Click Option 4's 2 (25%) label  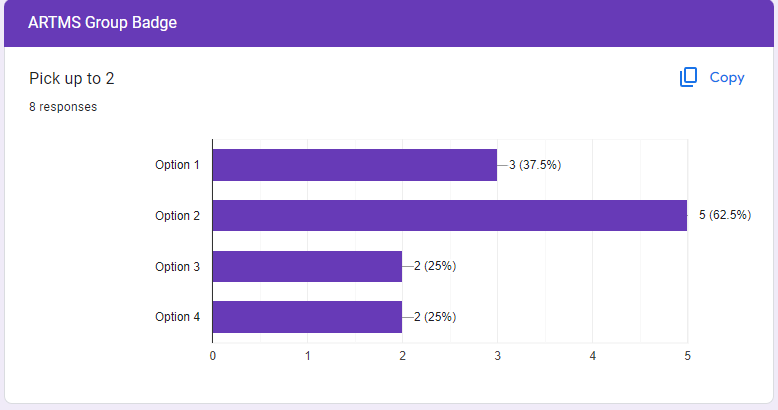coord(435,317)
